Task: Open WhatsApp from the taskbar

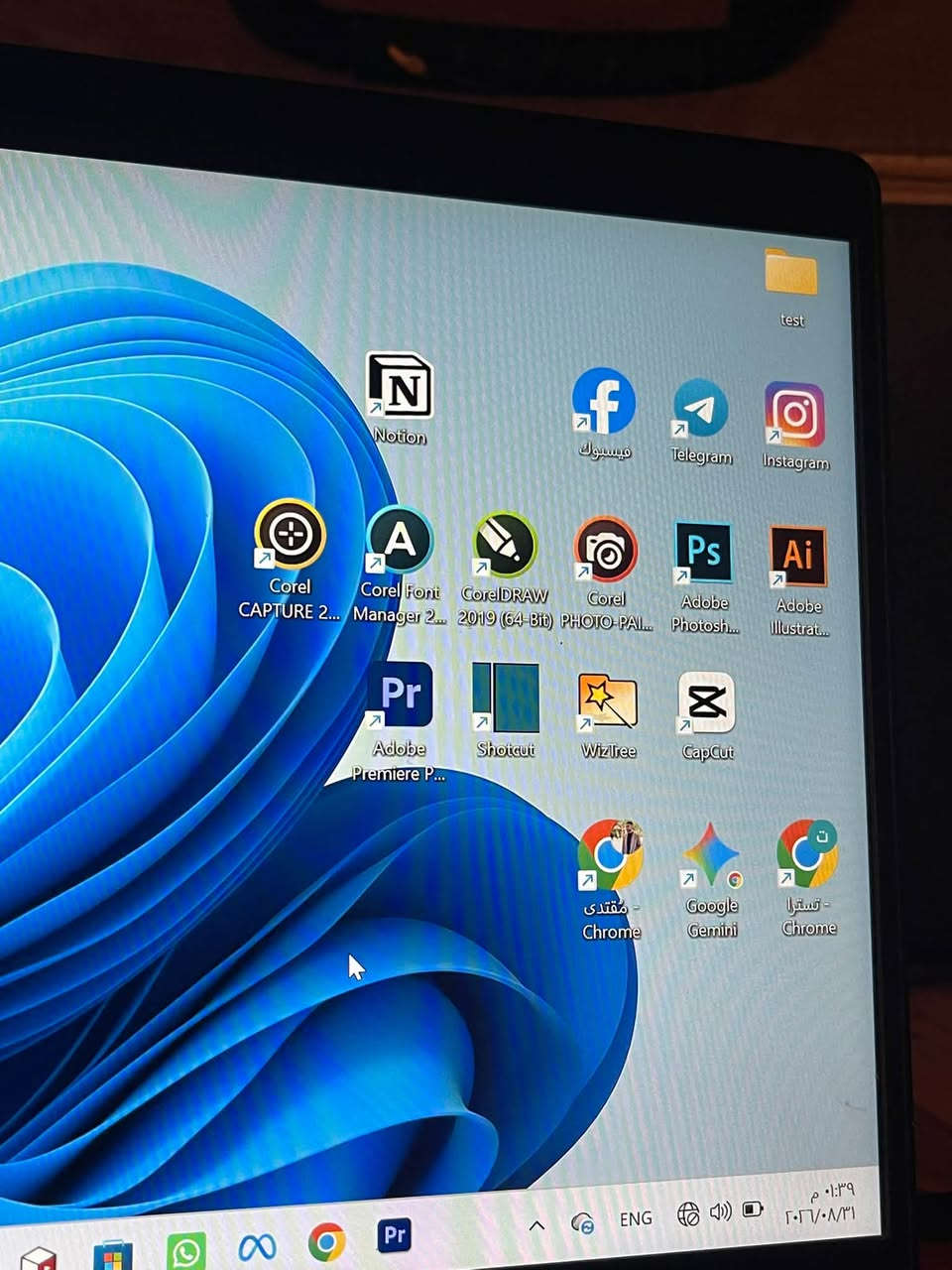Action: click(185, 1251)
